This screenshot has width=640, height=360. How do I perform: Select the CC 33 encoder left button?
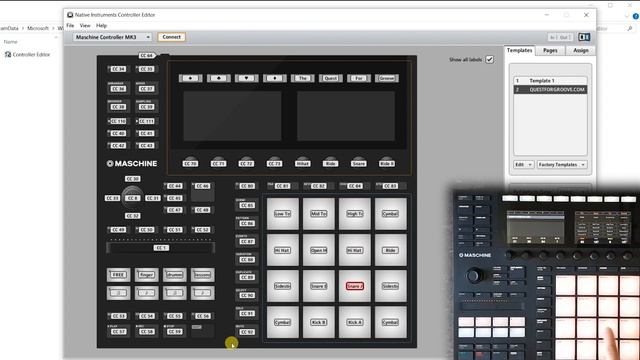pos(112,198)
